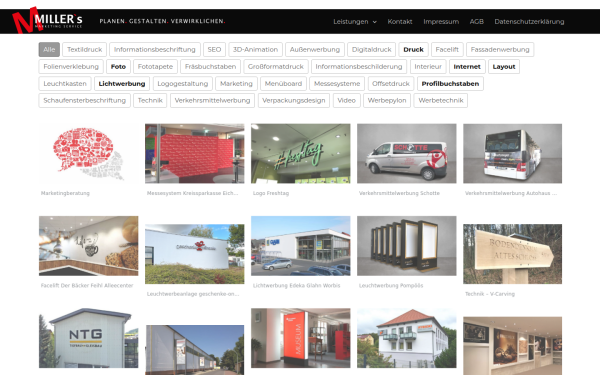Open the Marketingberatung speech bubble thumbnail
Viewport: 600px width, 375px height.
click(x=88, y=153)
